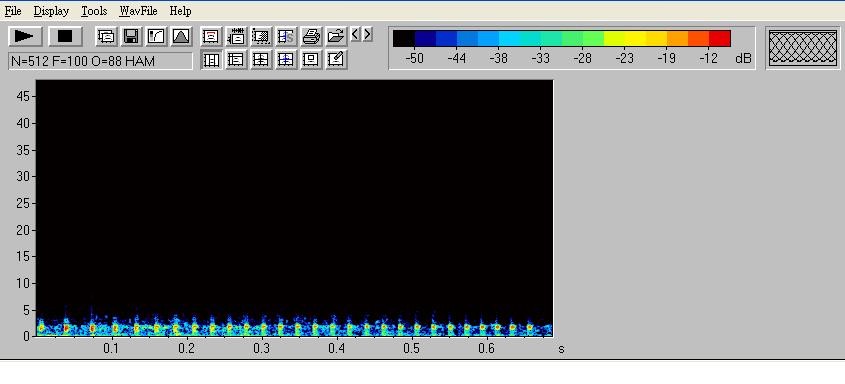845x384 pixels.
Task: Open the Tools menu
Action: click(94, 11)
